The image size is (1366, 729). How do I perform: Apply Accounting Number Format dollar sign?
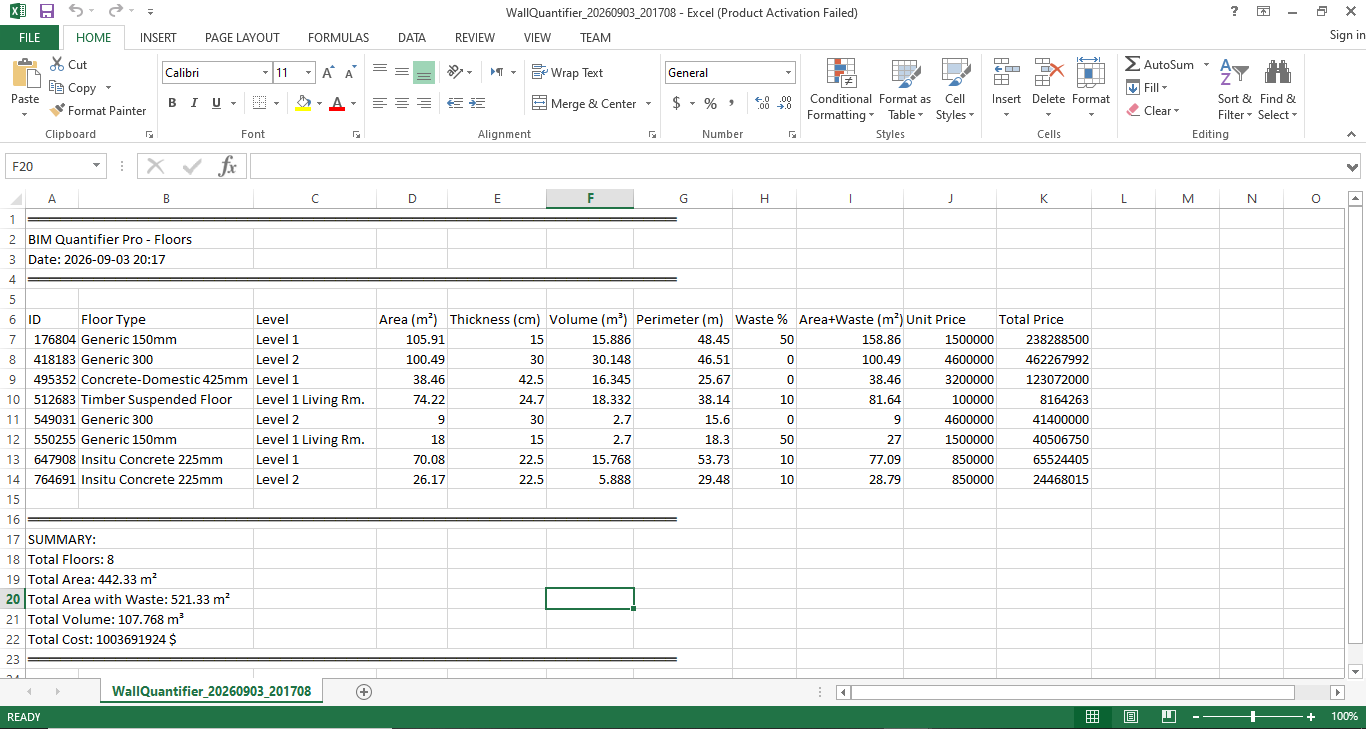[x=677, y=103]
